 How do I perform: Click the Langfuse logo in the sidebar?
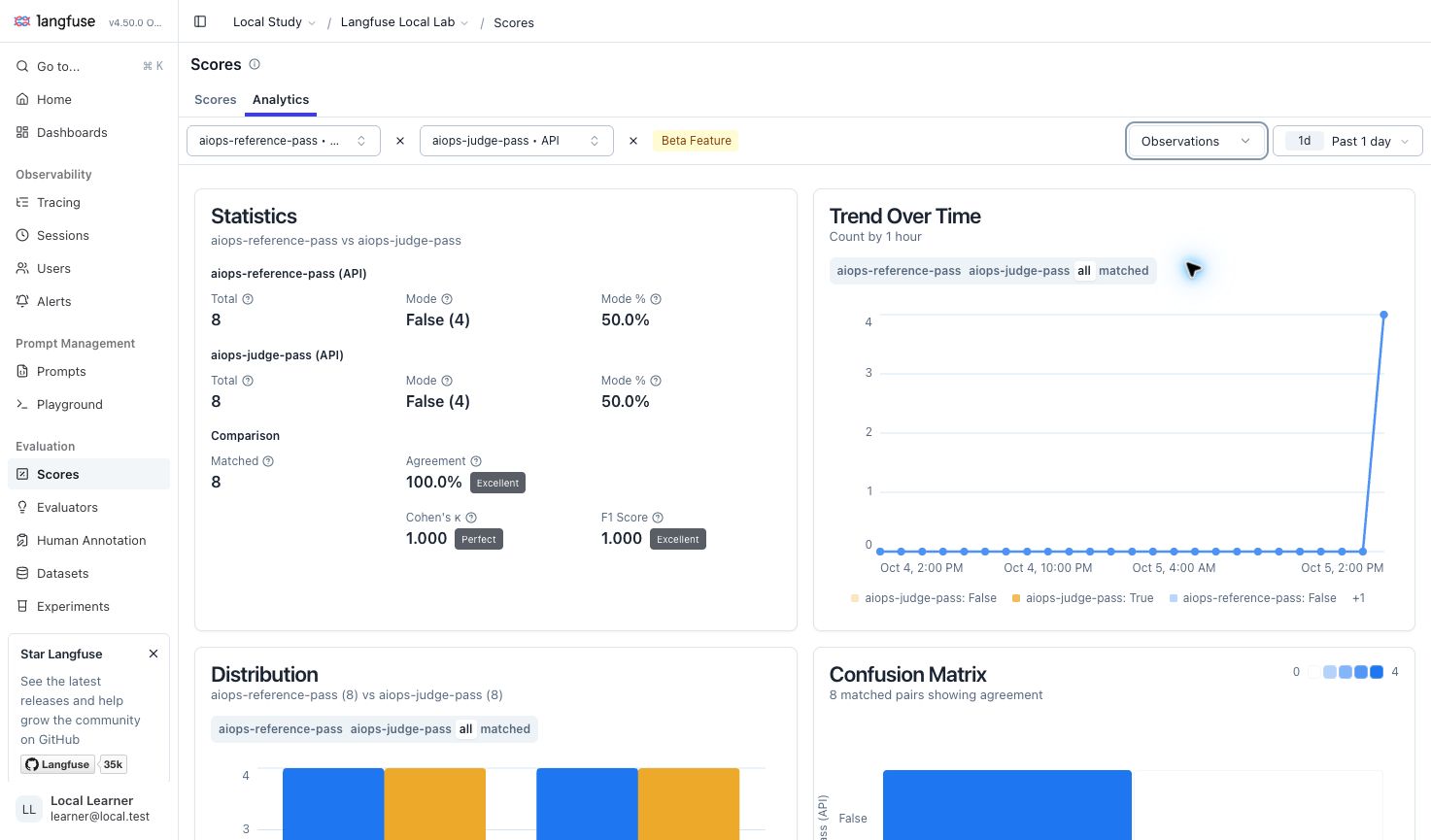pos(54,21)
